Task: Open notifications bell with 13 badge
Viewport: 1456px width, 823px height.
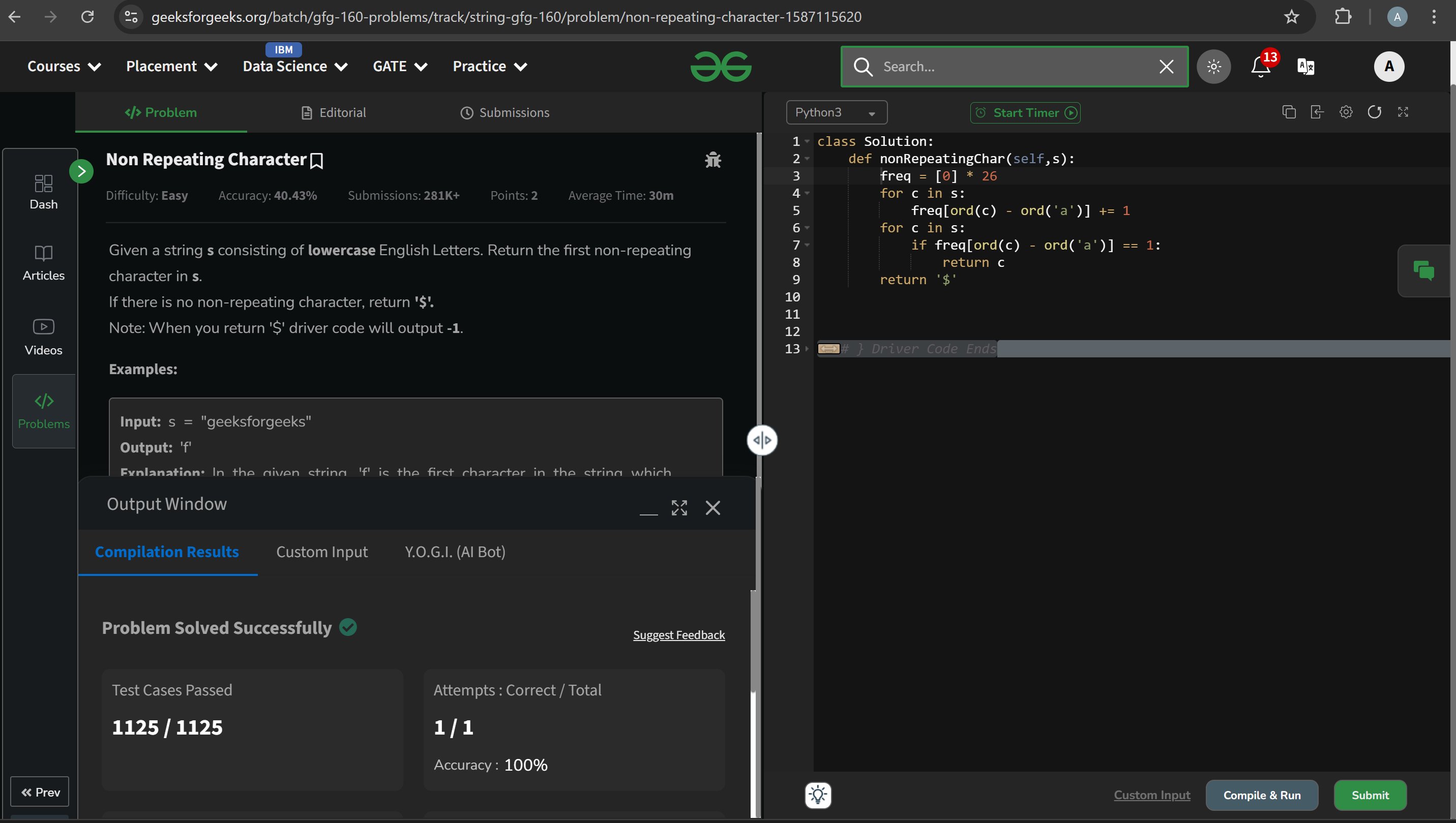Action: (x=1260, y=67)
